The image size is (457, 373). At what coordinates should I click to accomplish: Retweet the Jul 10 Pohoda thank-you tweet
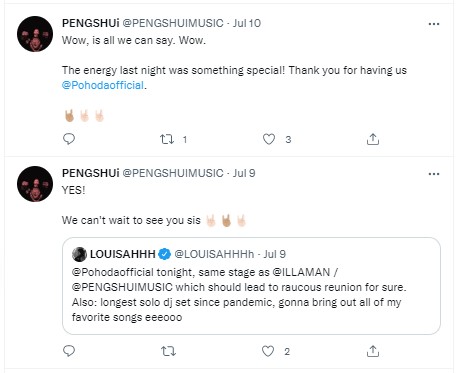tap(167, 139)
